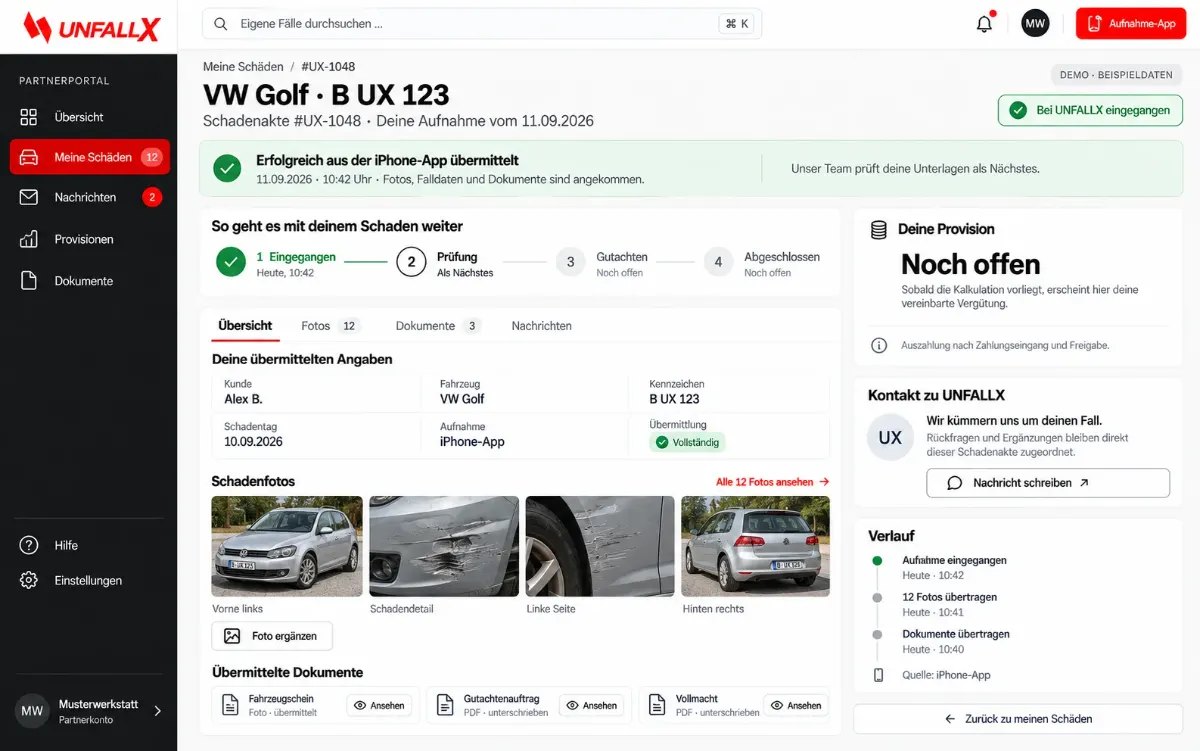Open the Vorne links photo thumbnail

click(287, 546)
